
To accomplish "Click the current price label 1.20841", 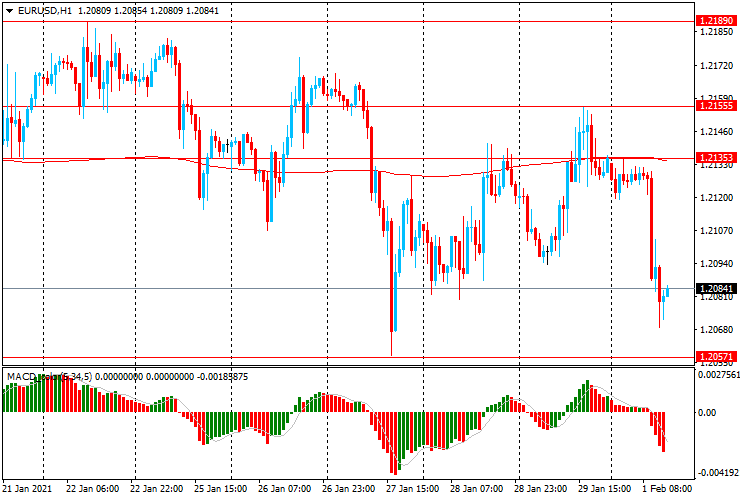I will 716,288.
